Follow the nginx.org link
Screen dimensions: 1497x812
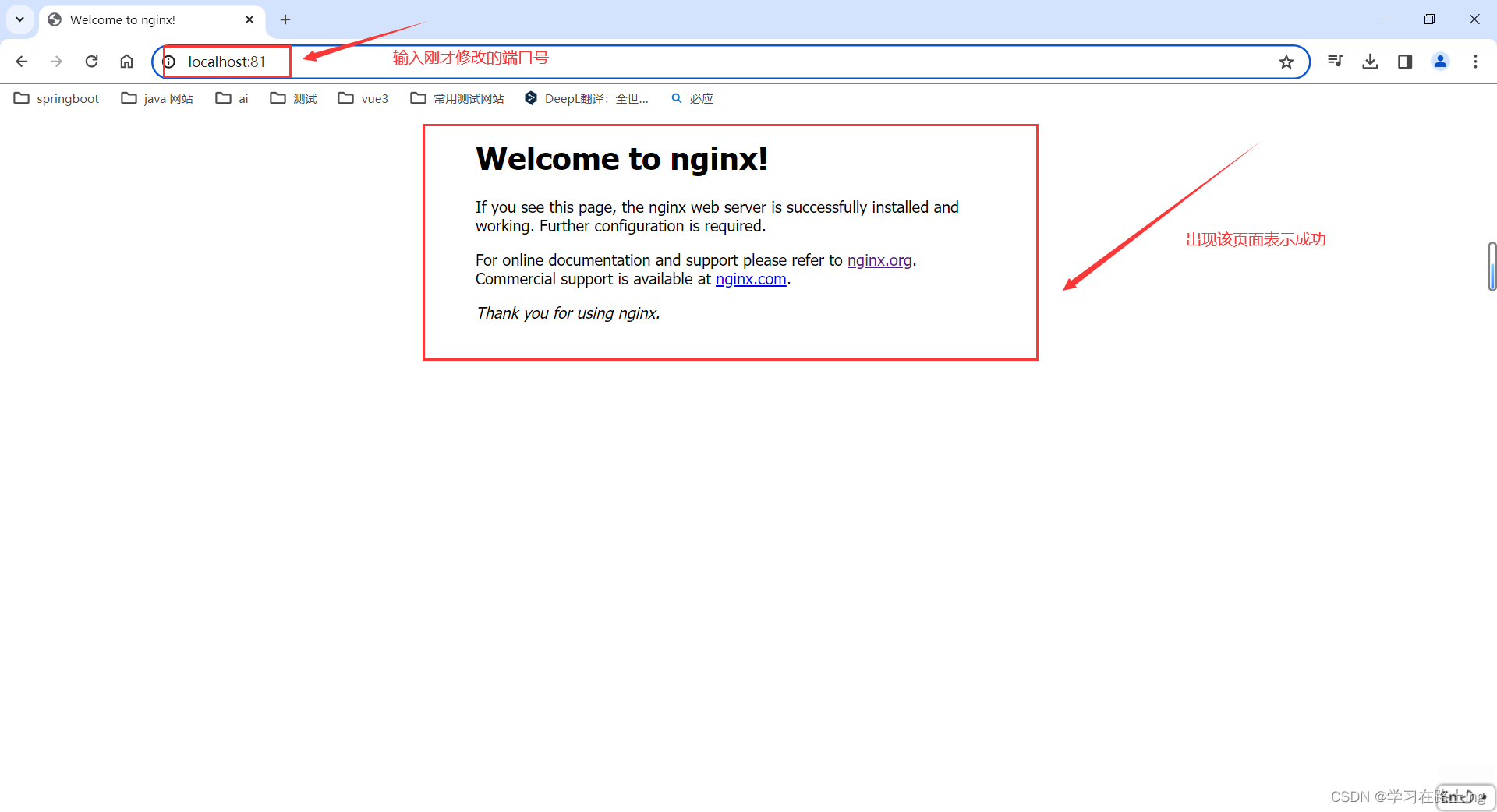879,259
